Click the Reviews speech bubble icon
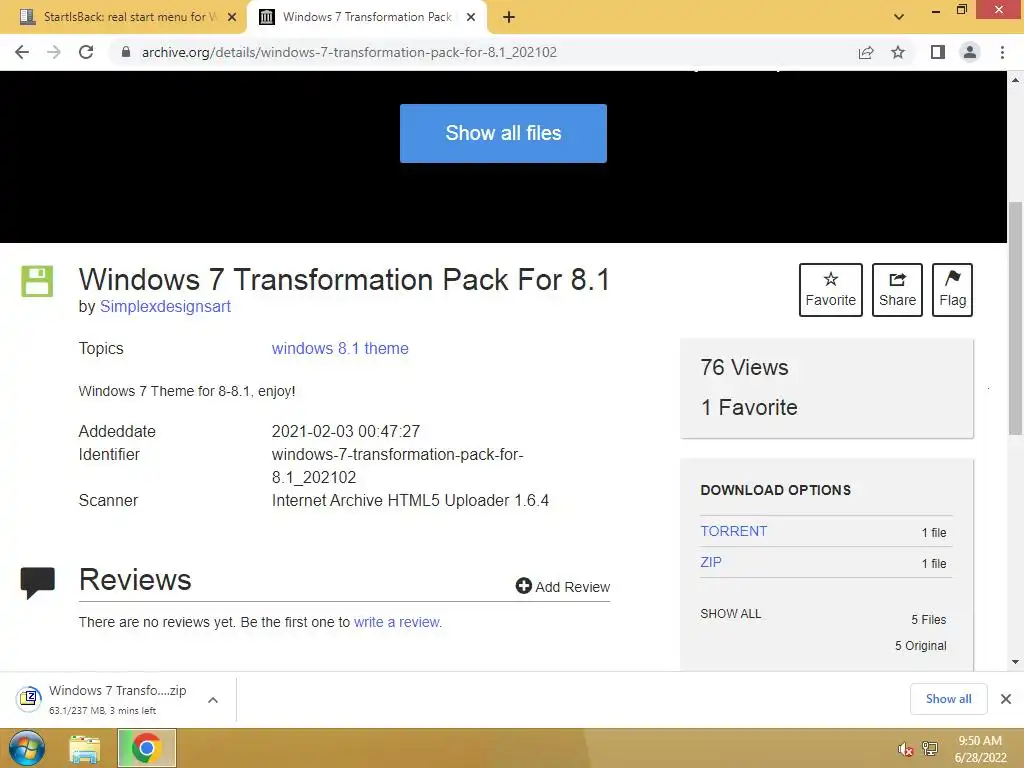This screenshot has height=768, width=1024. pyautogui.click(x=38, y=583)
